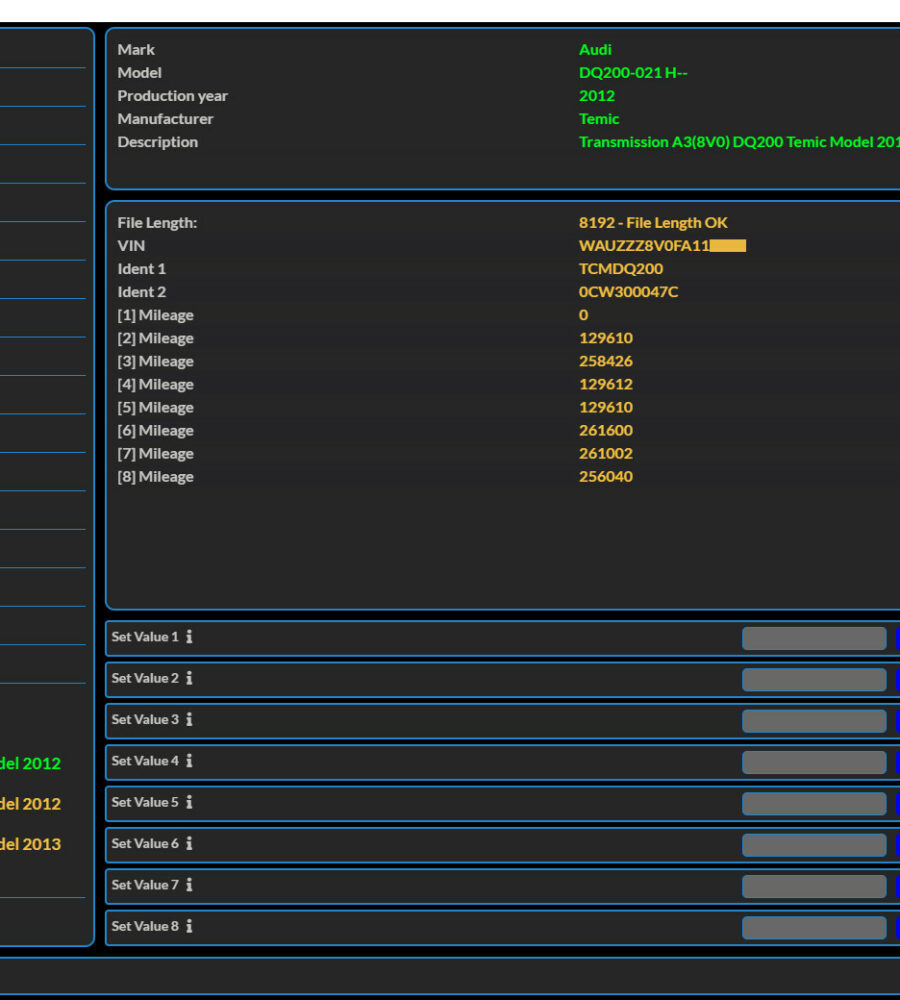Click the info icon beside Set Value 8
The width and height of the screenshot is (900, 1000).
[189, 926]
